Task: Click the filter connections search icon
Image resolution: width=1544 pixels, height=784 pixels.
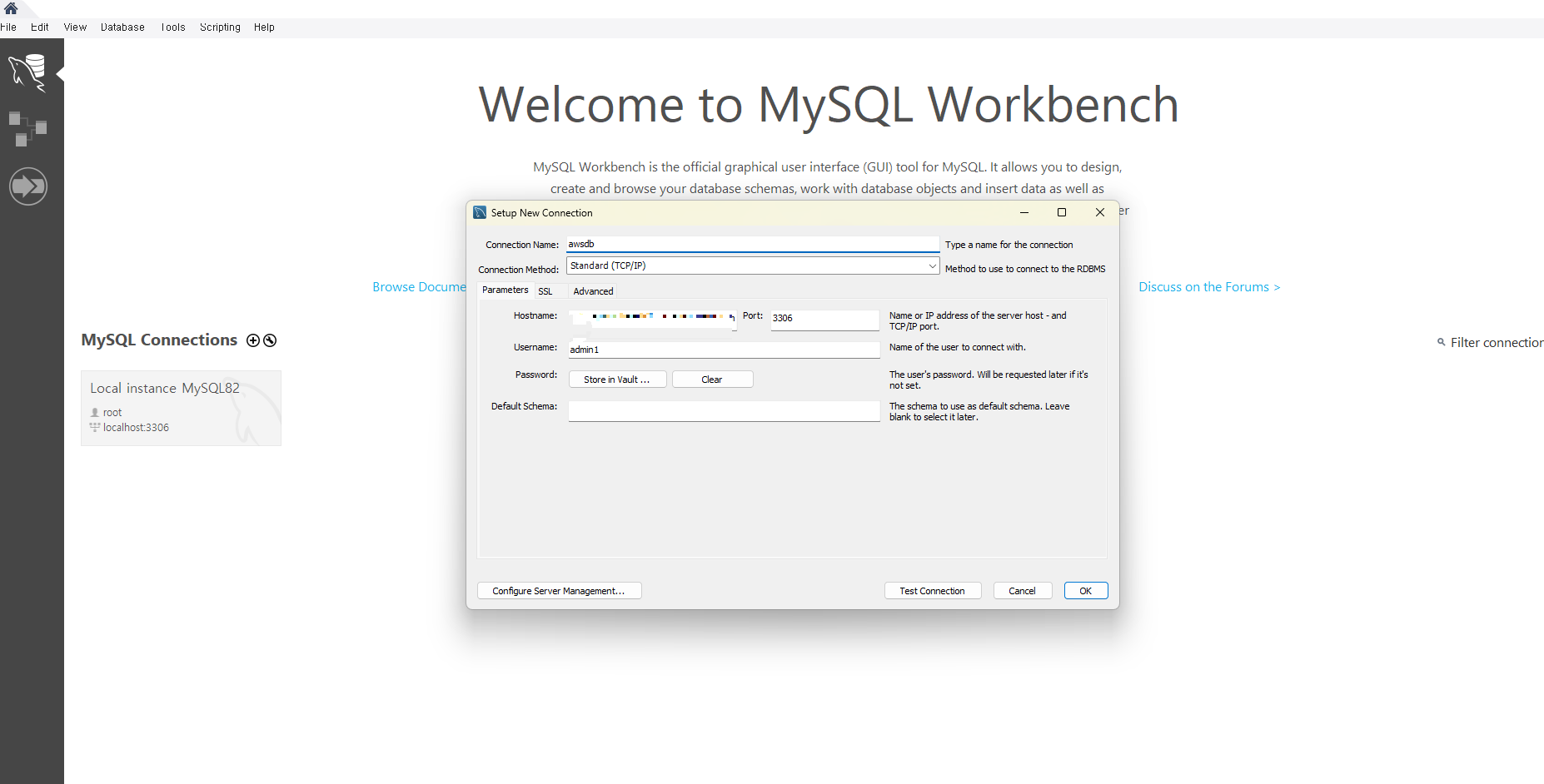Action: click(x=1441, y=342)
